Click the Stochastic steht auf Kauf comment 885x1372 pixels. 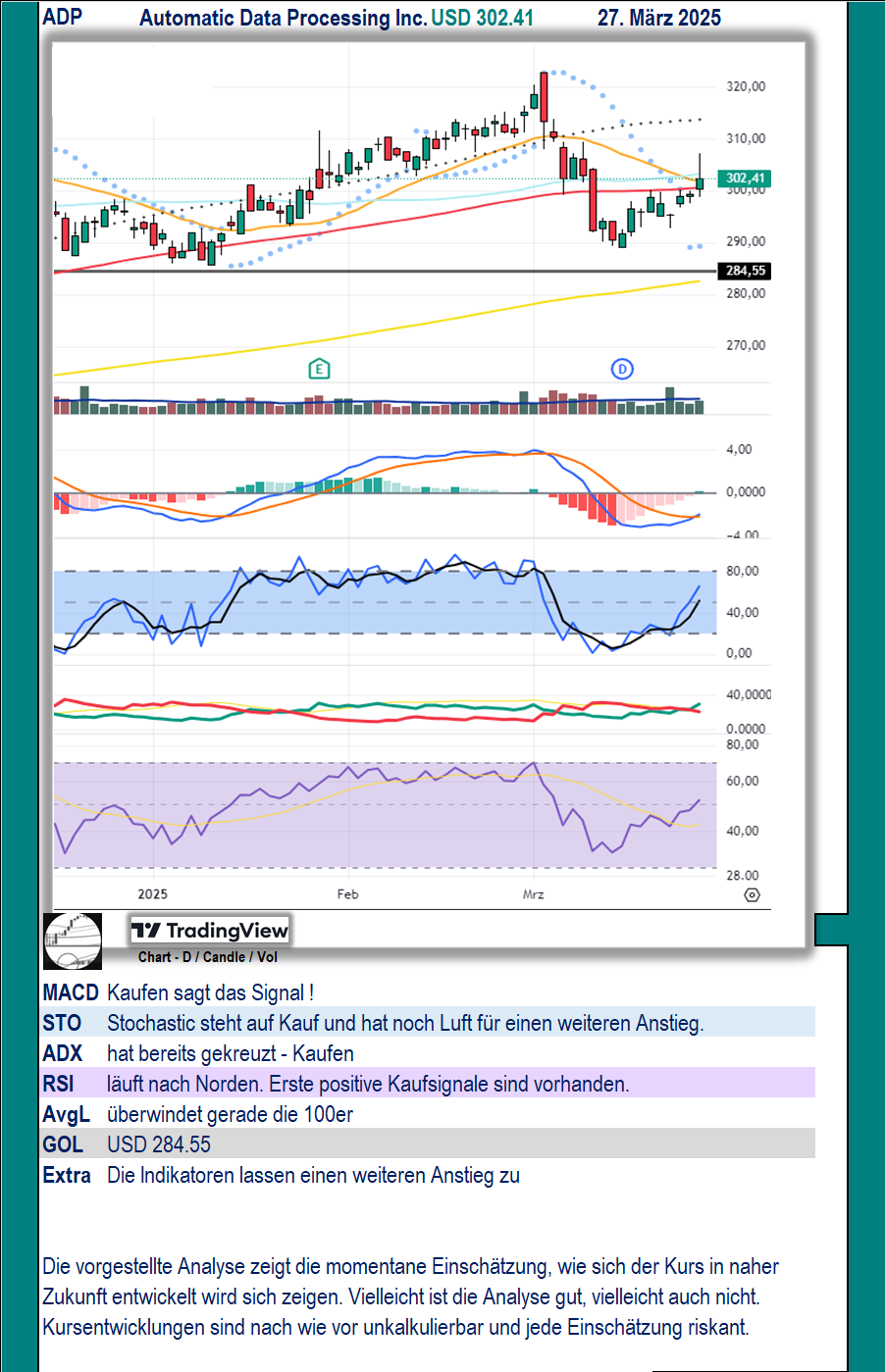point(405,1023)
